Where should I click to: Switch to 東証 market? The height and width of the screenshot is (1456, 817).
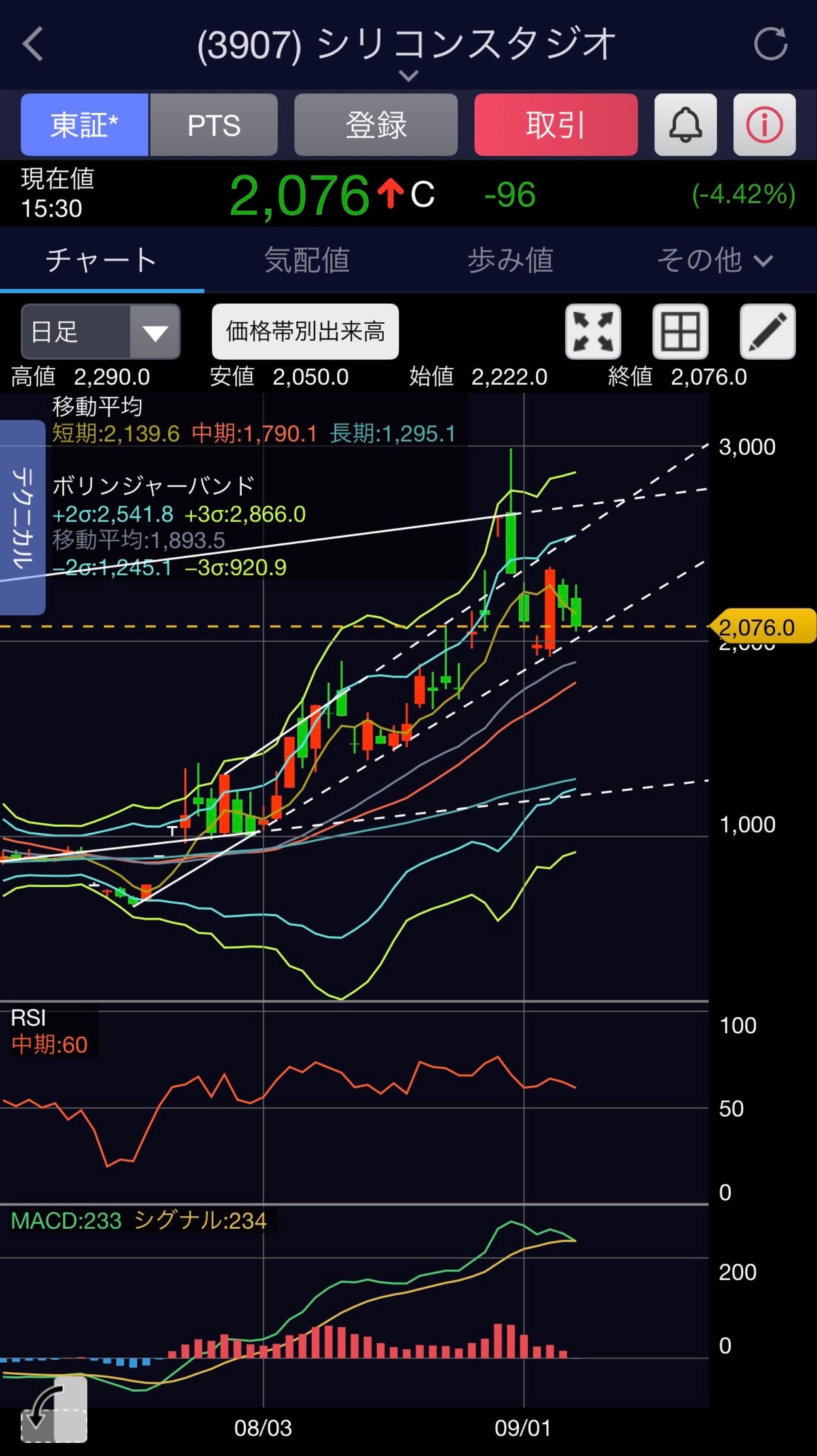pyautogui.click(x=85, y=124)
